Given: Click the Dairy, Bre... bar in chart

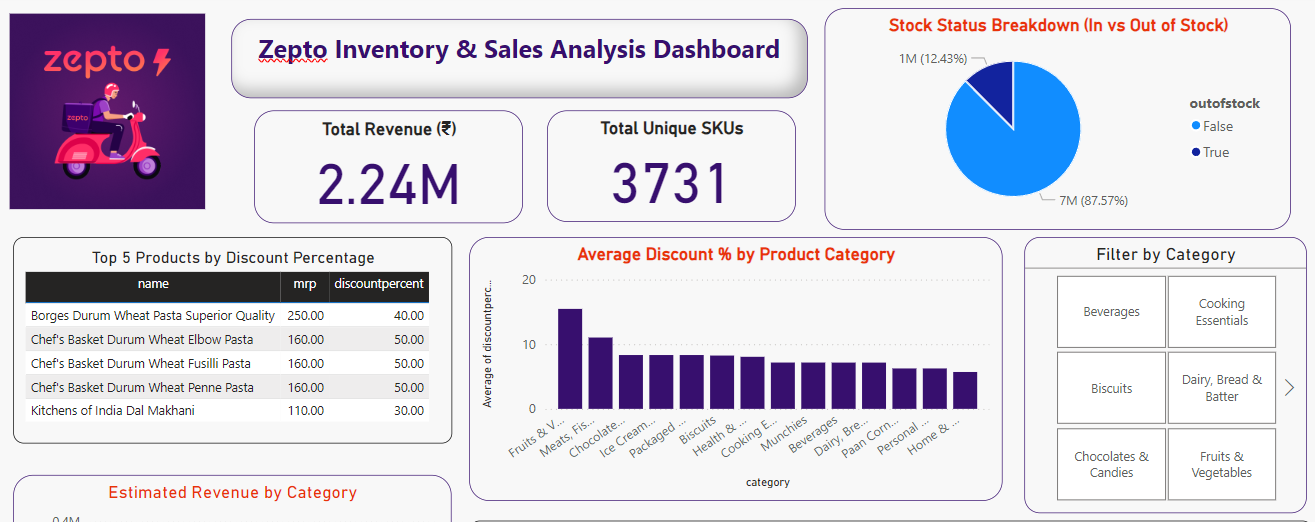Looking at the screenshot, I should pyautogui.click(x=874, y=386).
